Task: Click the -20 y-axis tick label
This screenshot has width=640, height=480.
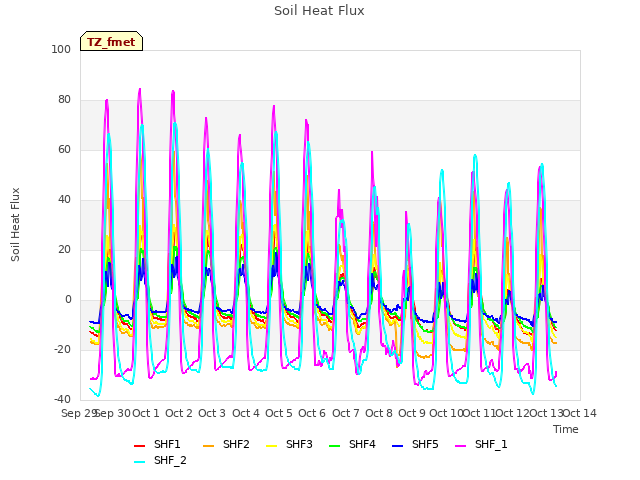Action: click(62, 349)
